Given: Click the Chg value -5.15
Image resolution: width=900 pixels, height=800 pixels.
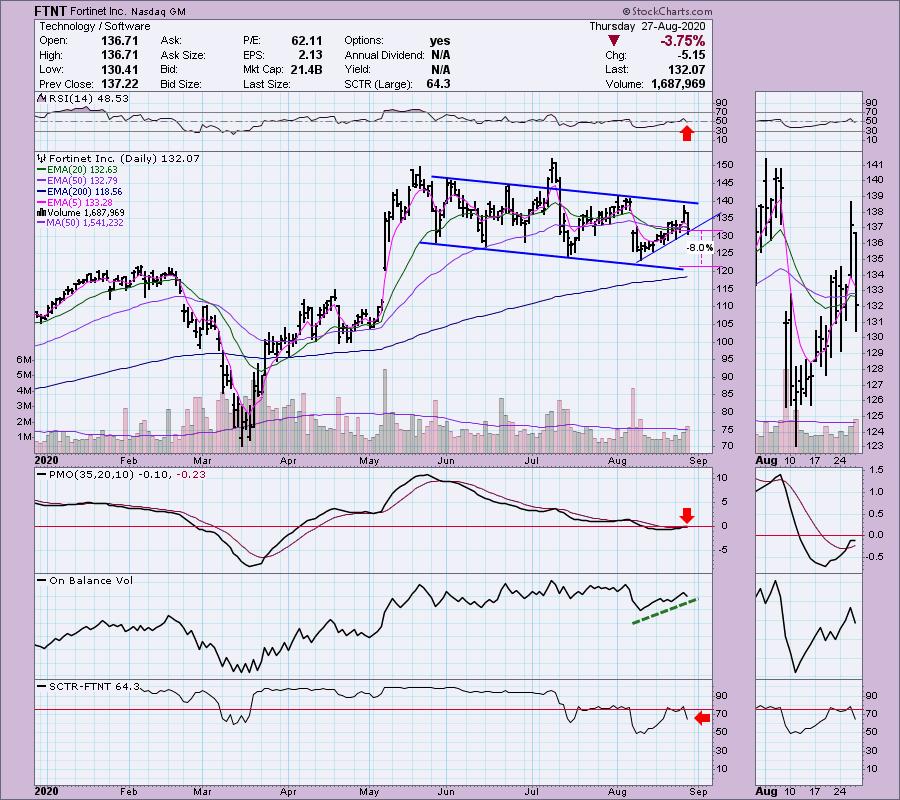Looking at the screenshot, I should click(690, 55).
